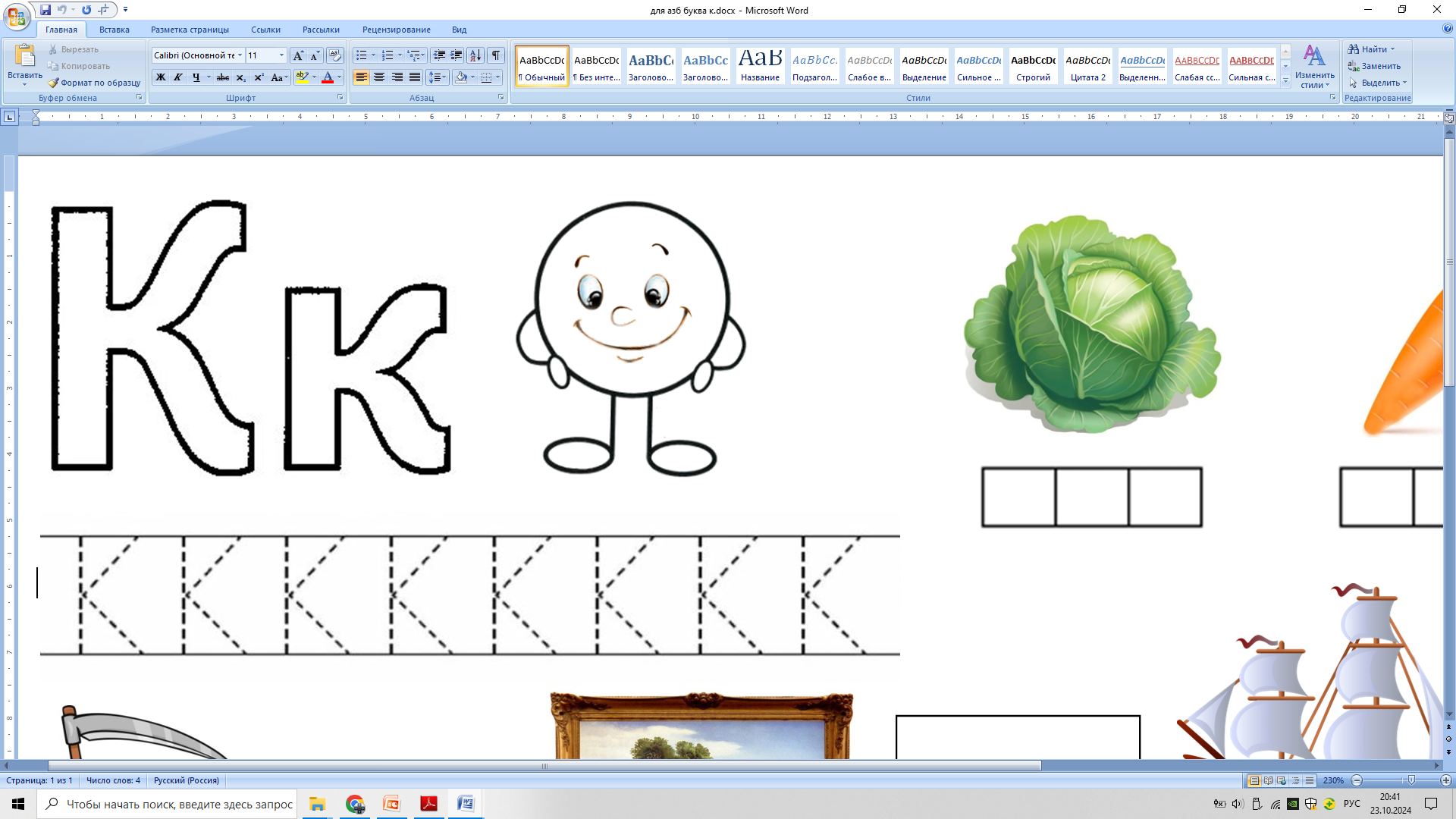Toggle italic (К) formatting

coord(178,77)
